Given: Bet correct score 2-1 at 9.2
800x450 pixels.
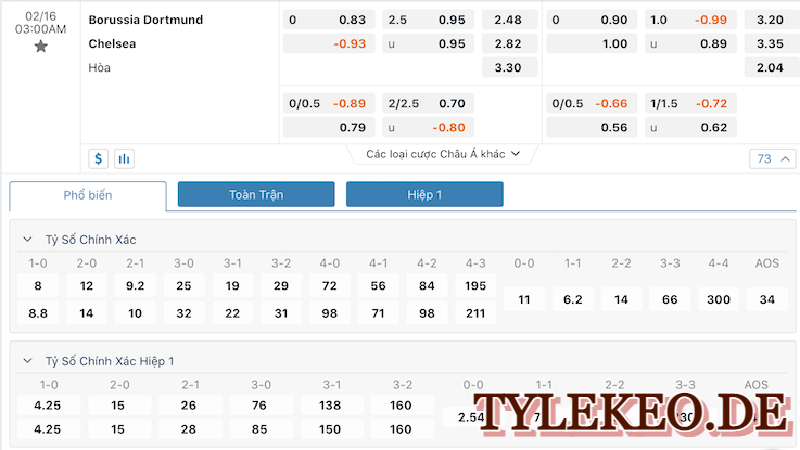Looking at the screenshot, I should [x=135, y=286].
